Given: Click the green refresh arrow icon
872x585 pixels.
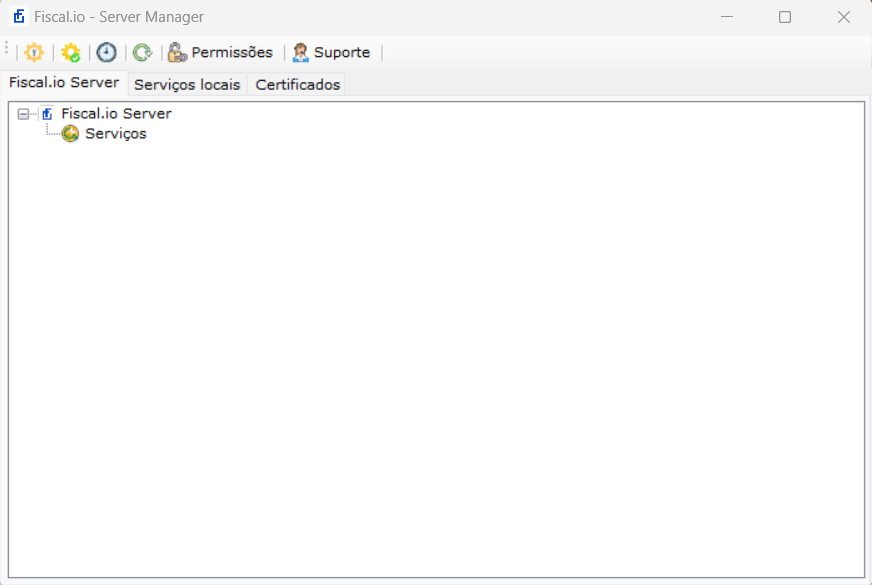Looking at the screenshot, I should click(x=142, y=52).
